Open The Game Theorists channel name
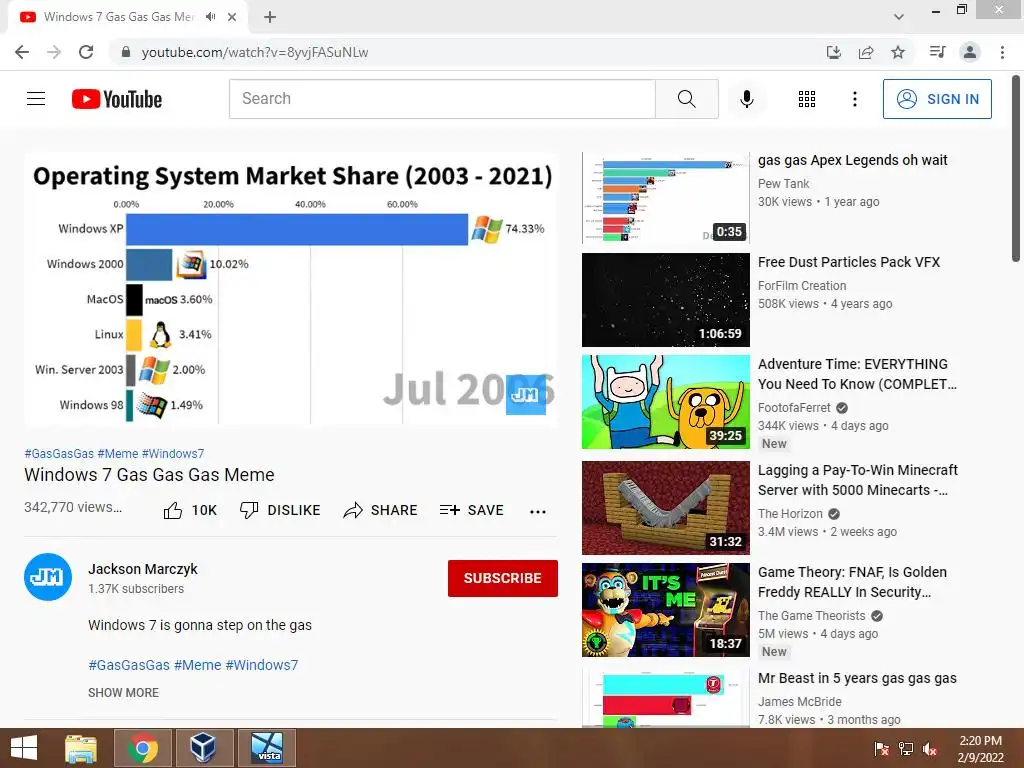 [811, 615]
